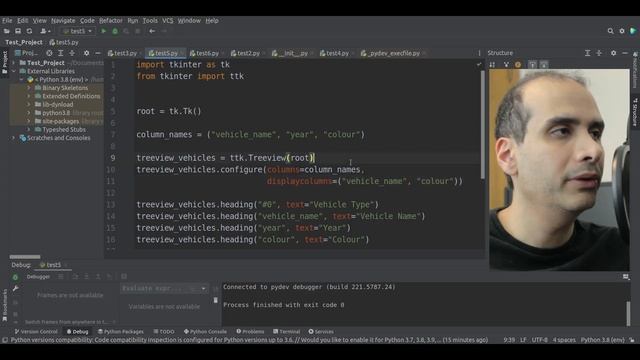This screenshot has width=640, height=360.
Task: Start debugging with the green bug icon
Action: click(x=115, y=31)
